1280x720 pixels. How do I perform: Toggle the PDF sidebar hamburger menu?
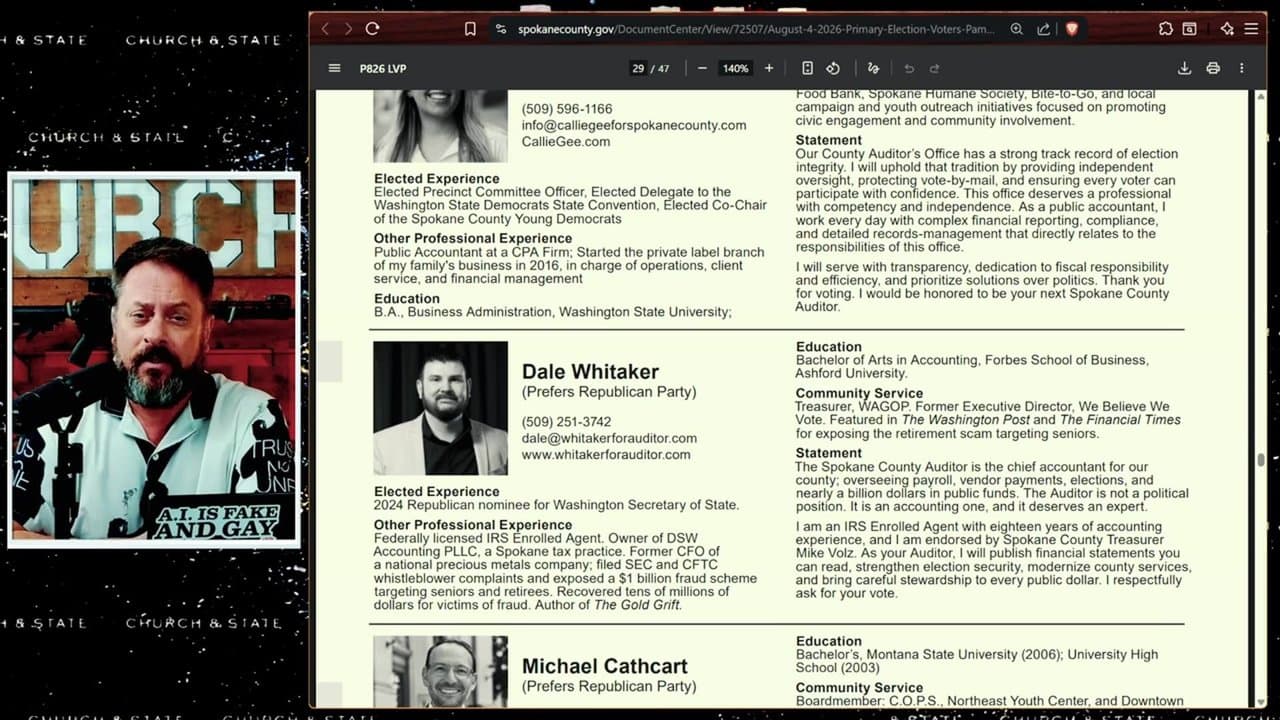tap(334, 68)
